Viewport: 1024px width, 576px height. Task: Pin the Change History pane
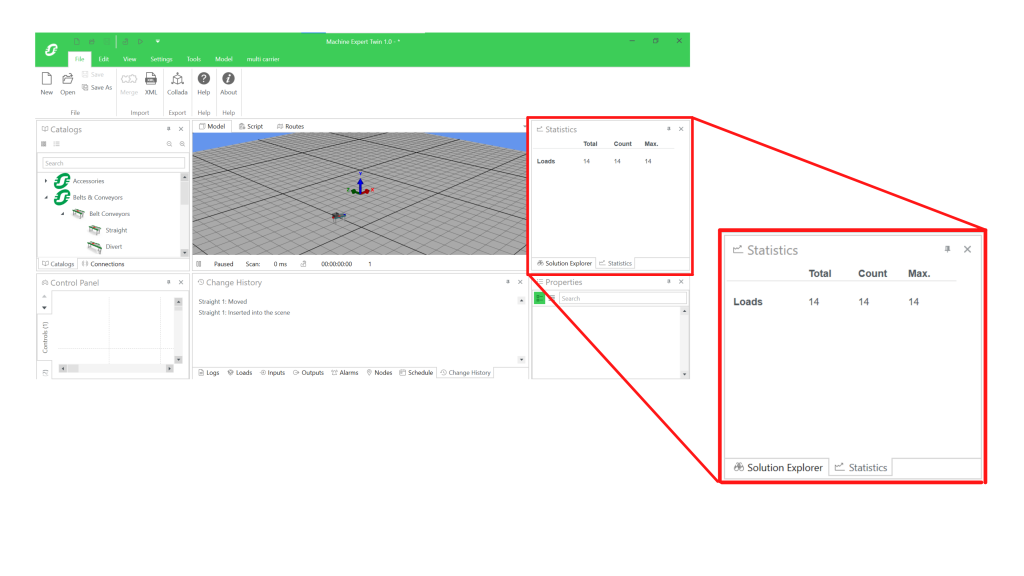507,282
